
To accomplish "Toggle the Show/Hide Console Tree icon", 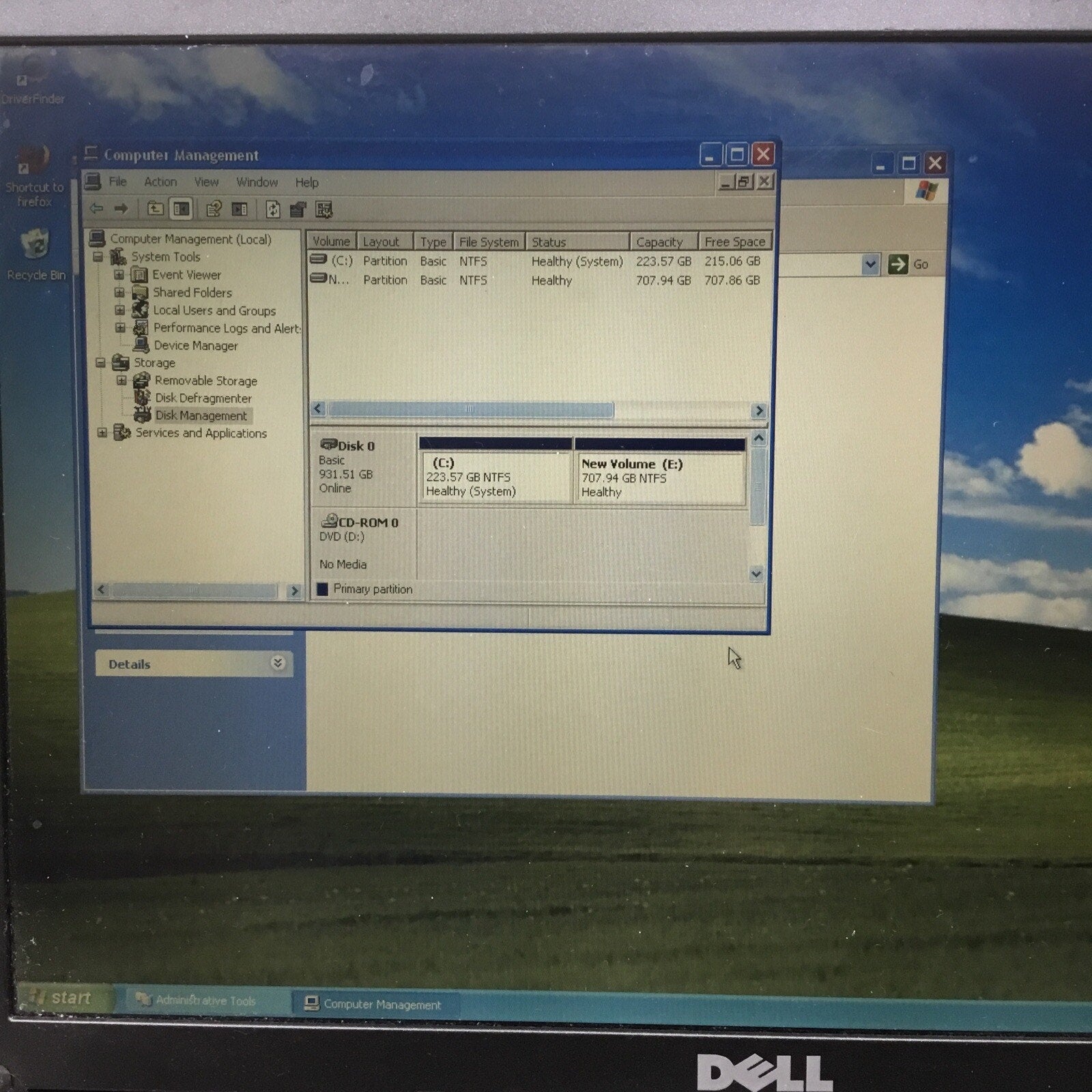I will [x=181, y=208].
